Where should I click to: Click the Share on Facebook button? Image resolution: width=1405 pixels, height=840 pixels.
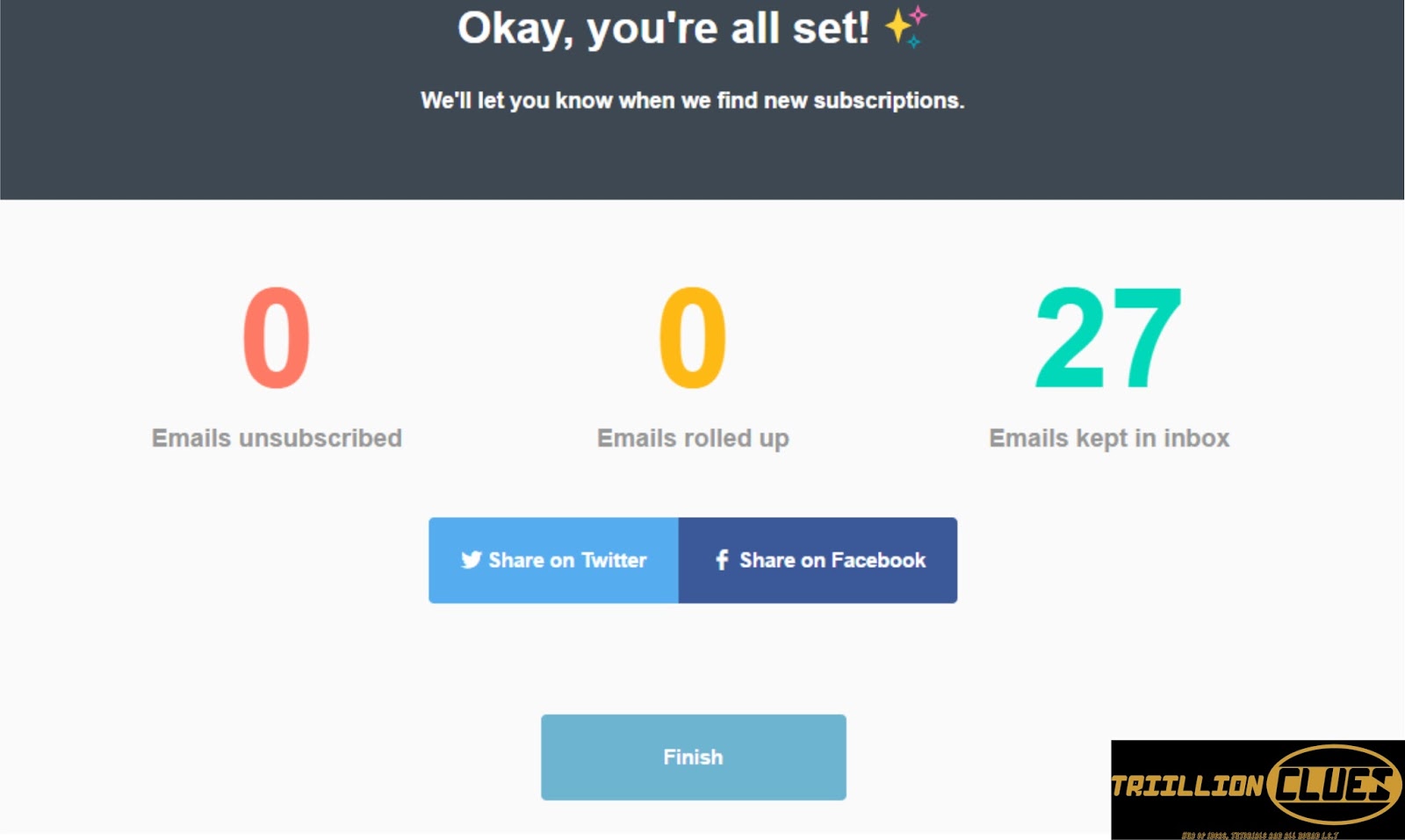(x=818, y=560)
